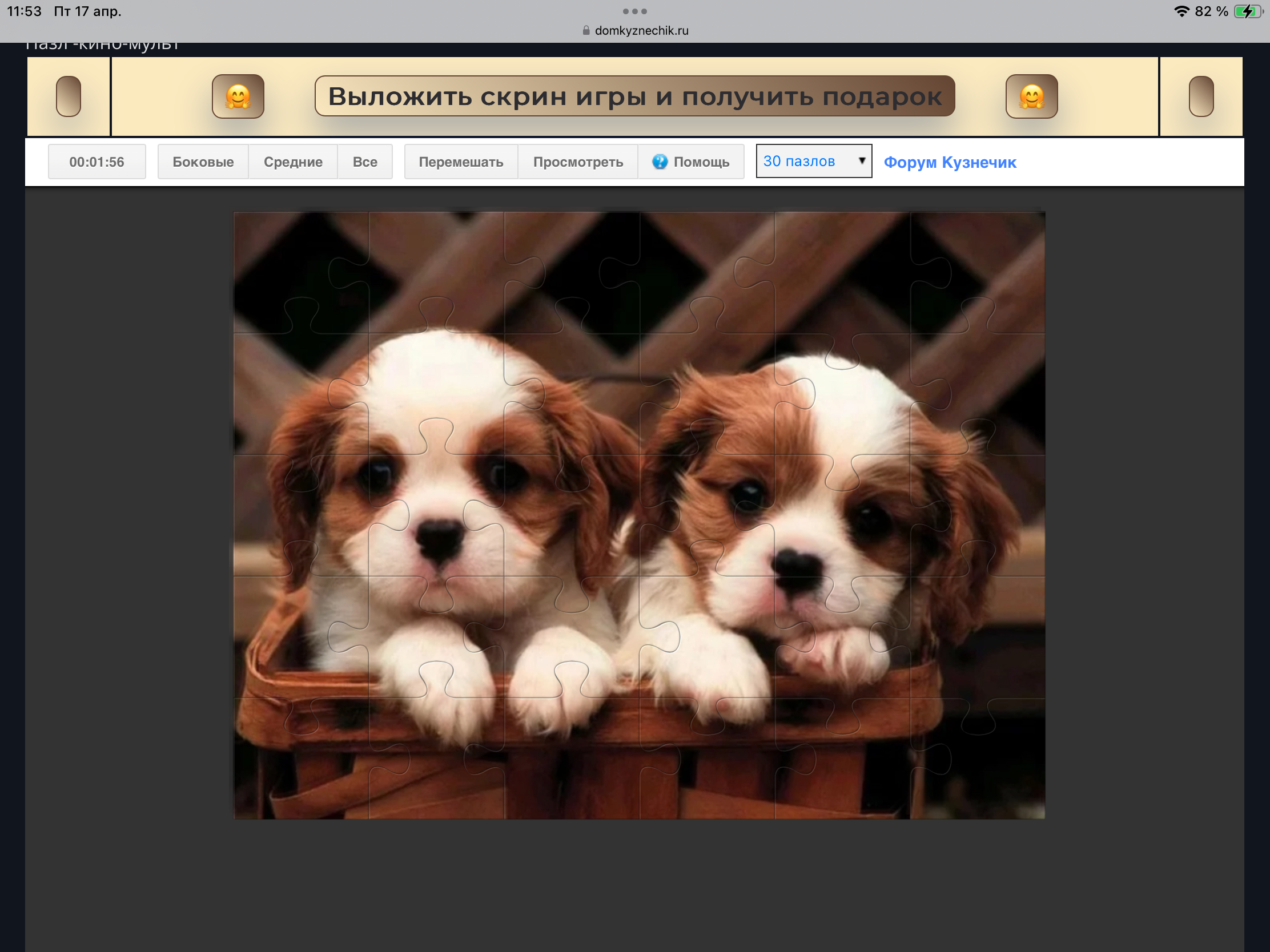Click the Перемешать shuffle button
The width and height of the screenshot is (1270, 952).
460,162
